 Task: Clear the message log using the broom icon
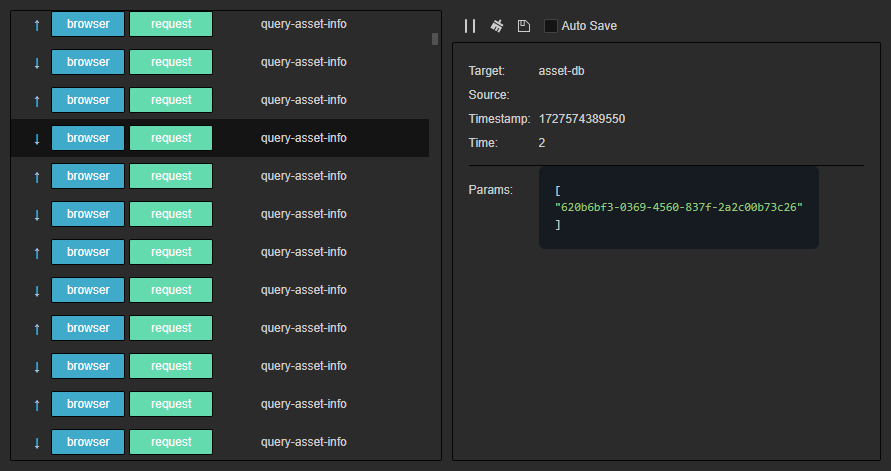(x=496, y=26)
